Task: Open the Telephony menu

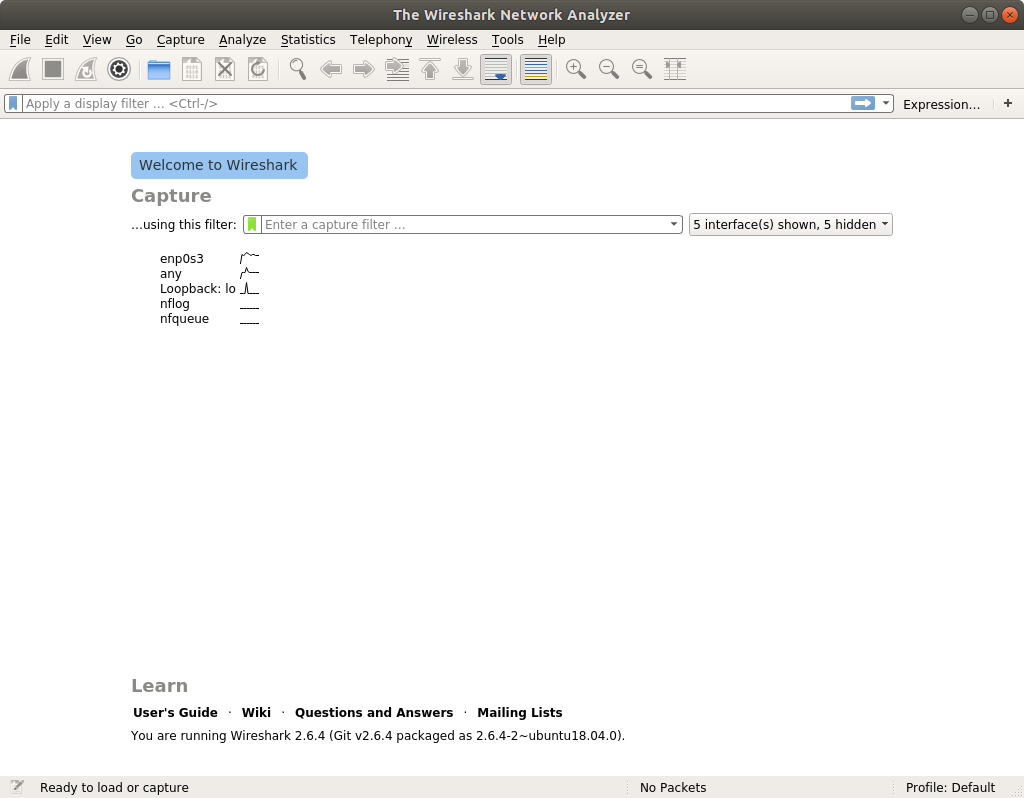Action: (x=381, y=40)
